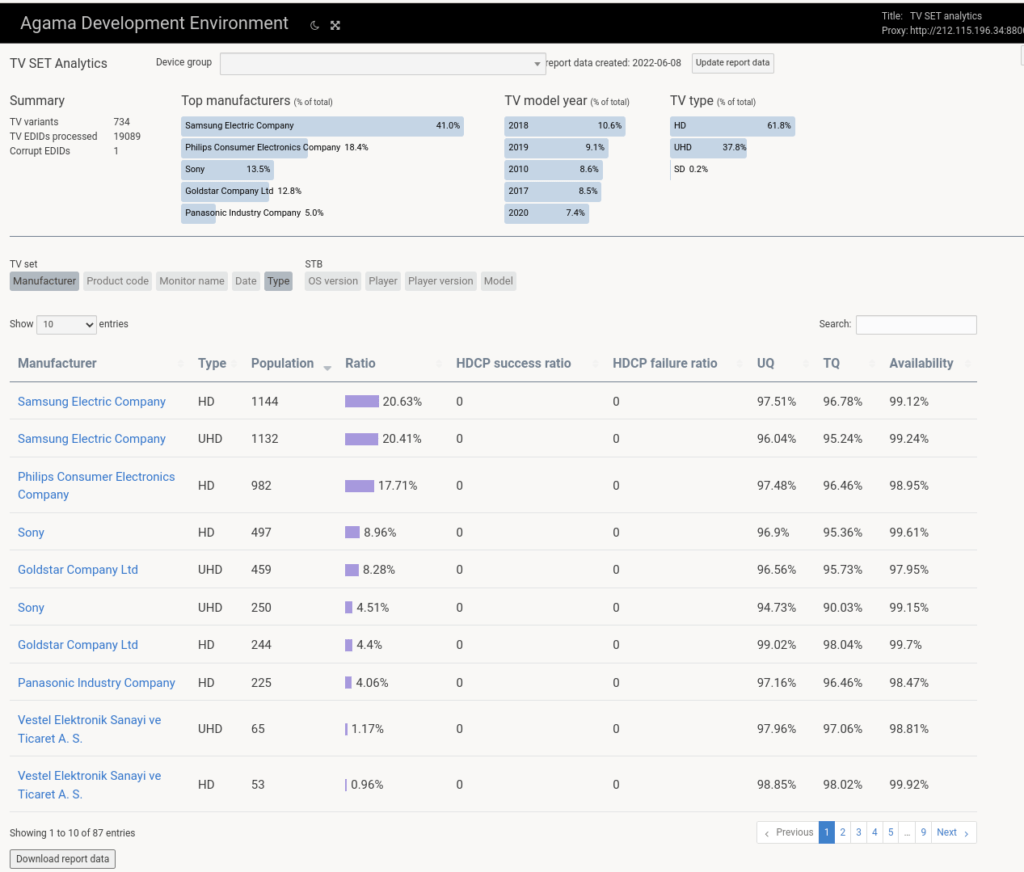Viewport: 1024px width, 872px height.
Task: Click the Next pagination button
Action: (x=952, y=832)
